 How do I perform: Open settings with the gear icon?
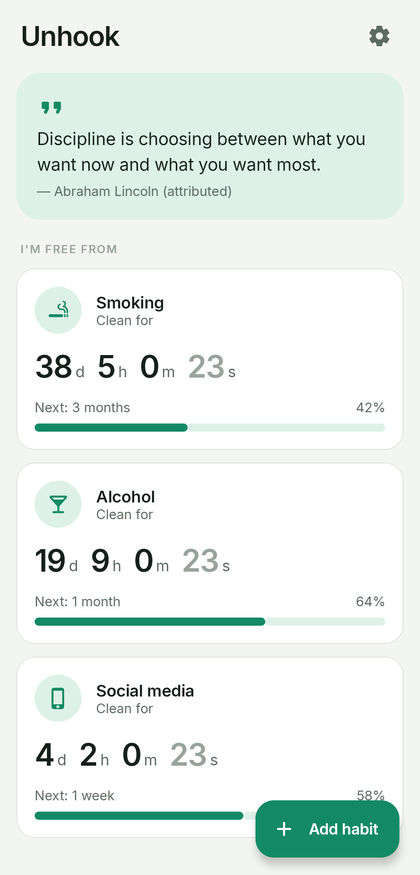379,36
